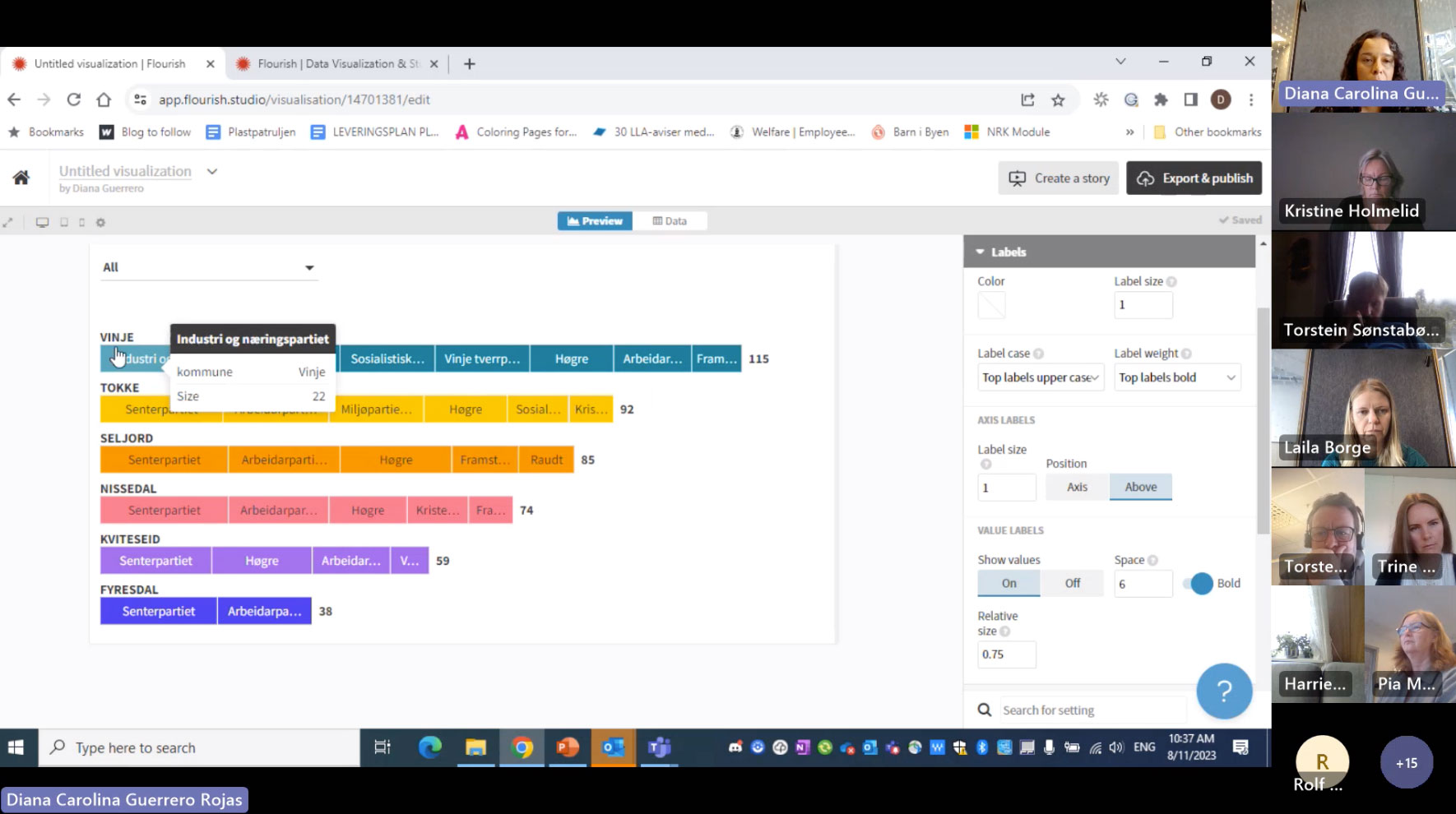The height and width of the screenshot is (814, 1456).
Task: Reload the page in Chrome
Action: [x=74, y=99]
